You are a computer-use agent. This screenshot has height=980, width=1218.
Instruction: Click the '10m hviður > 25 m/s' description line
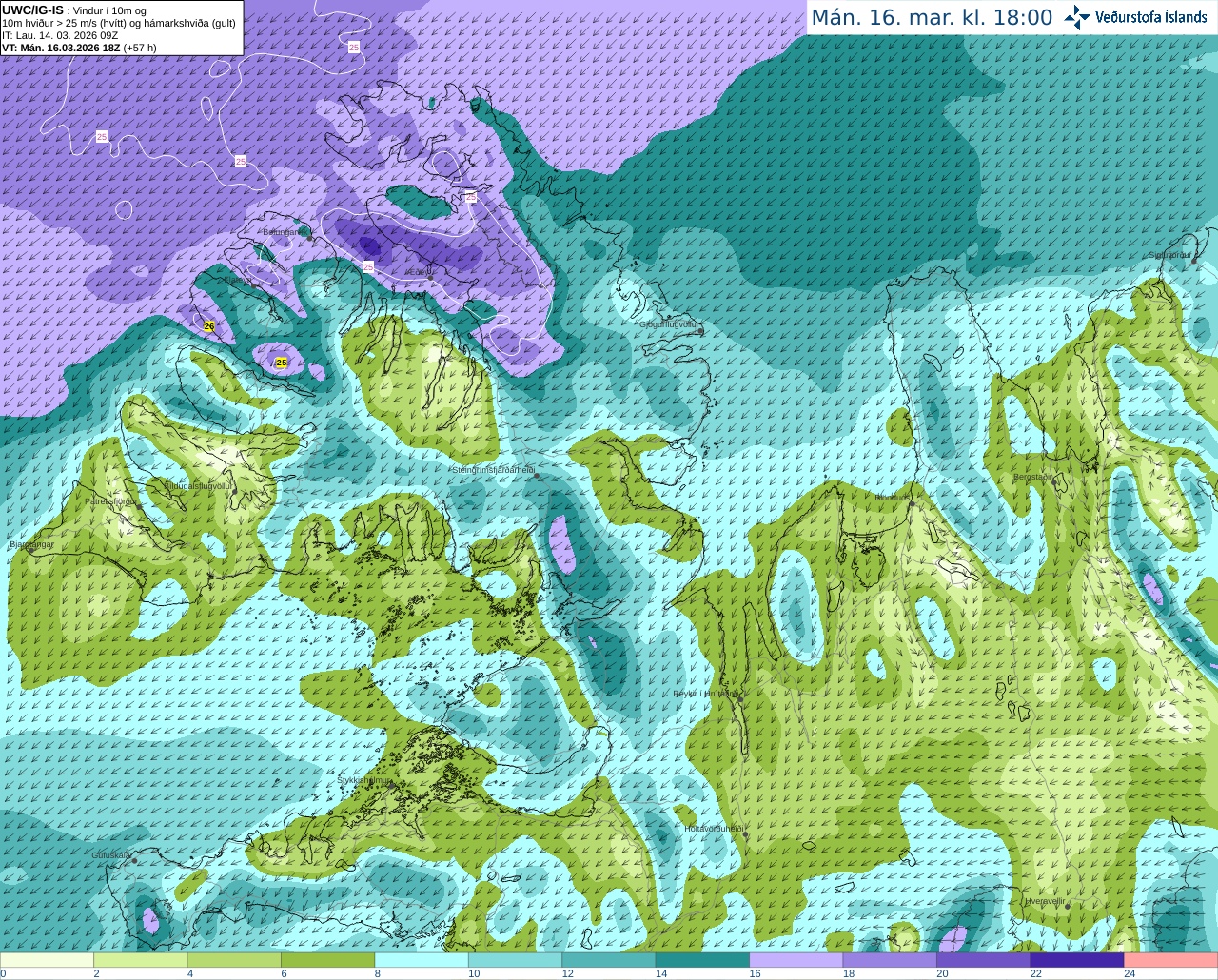coord(119,23)
